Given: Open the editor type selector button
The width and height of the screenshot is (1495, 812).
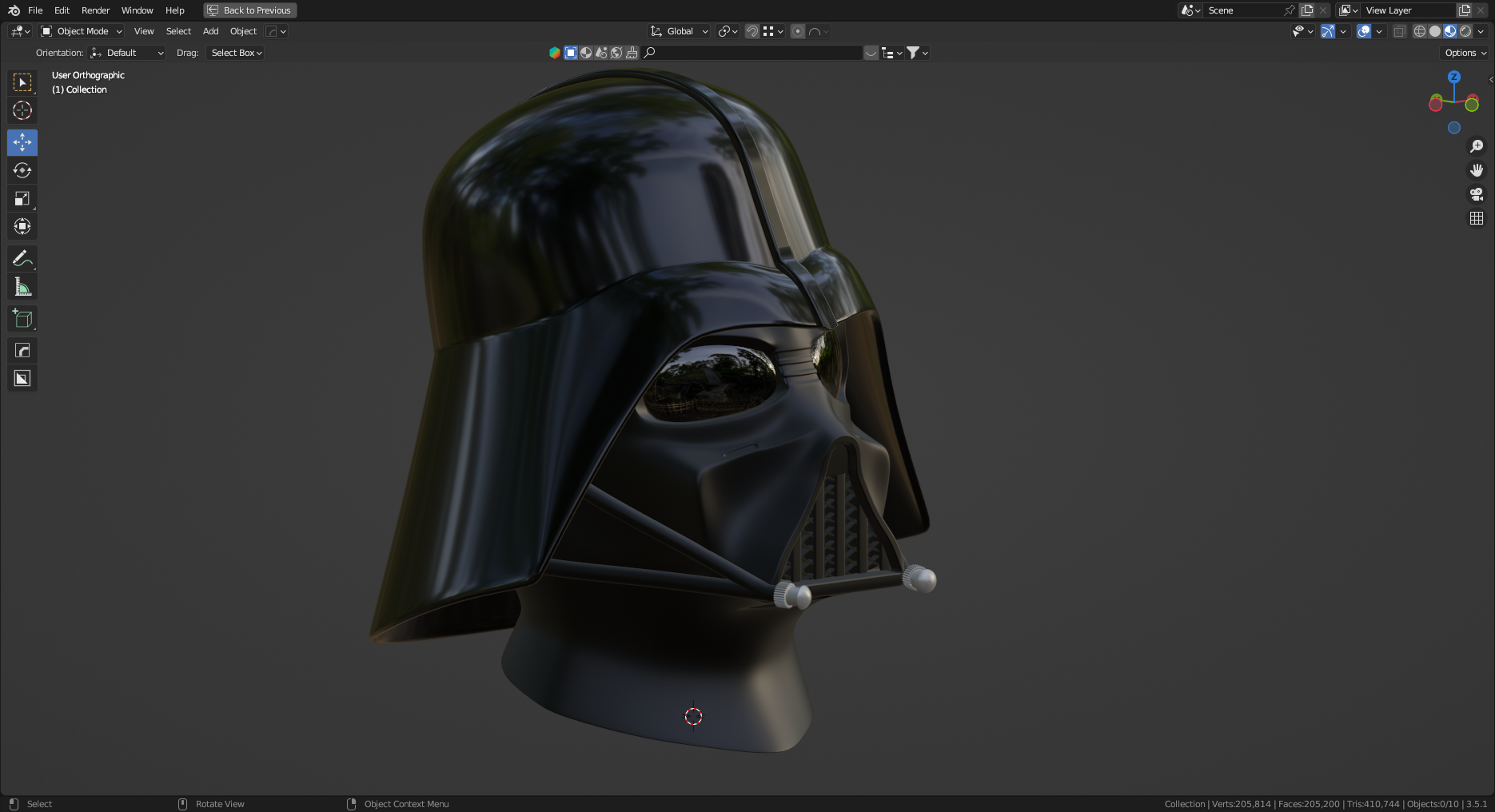Looking at the screenshot, I should 20,31.
